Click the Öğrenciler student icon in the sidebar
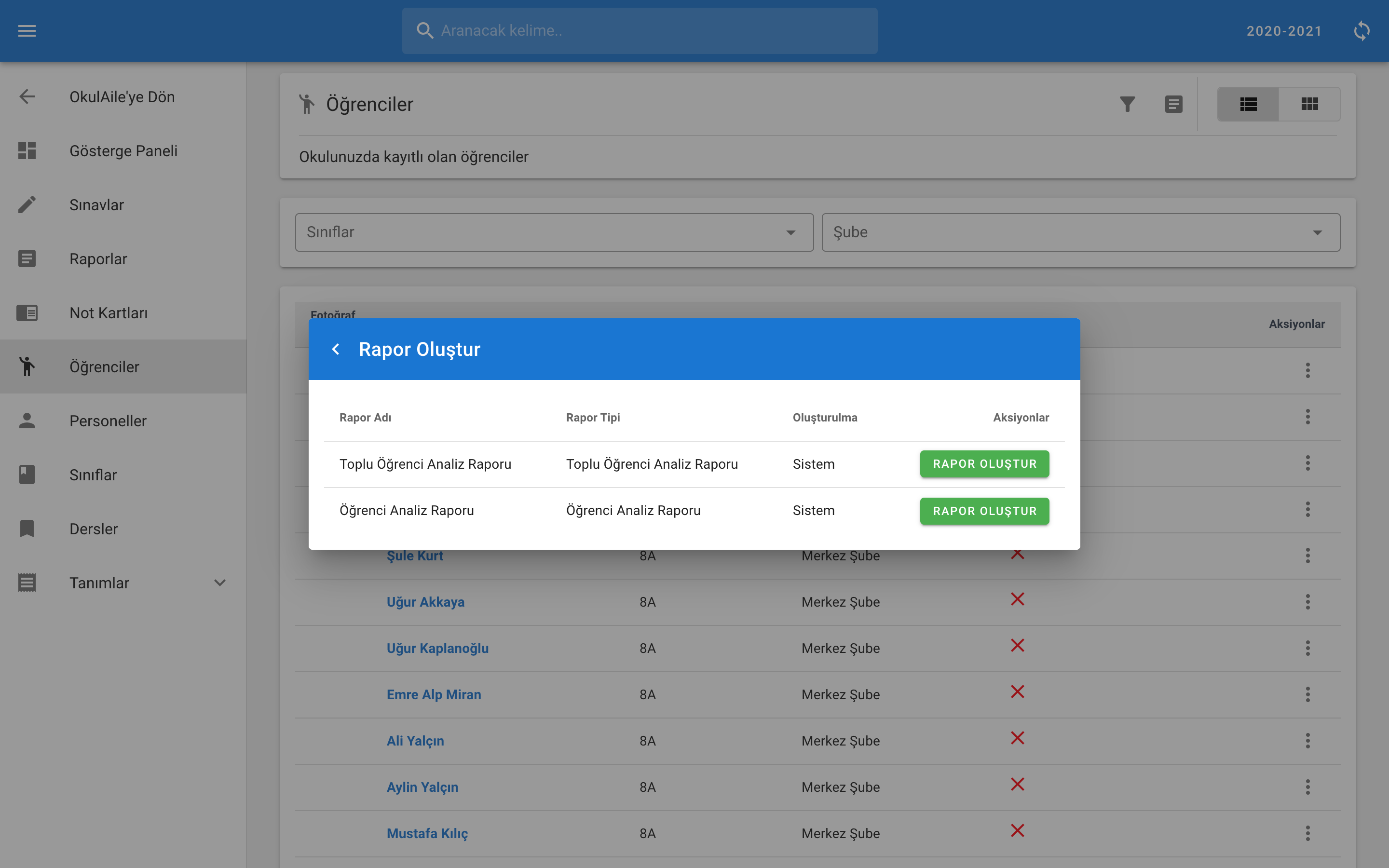1389x868 pixels. click(27, 366)
